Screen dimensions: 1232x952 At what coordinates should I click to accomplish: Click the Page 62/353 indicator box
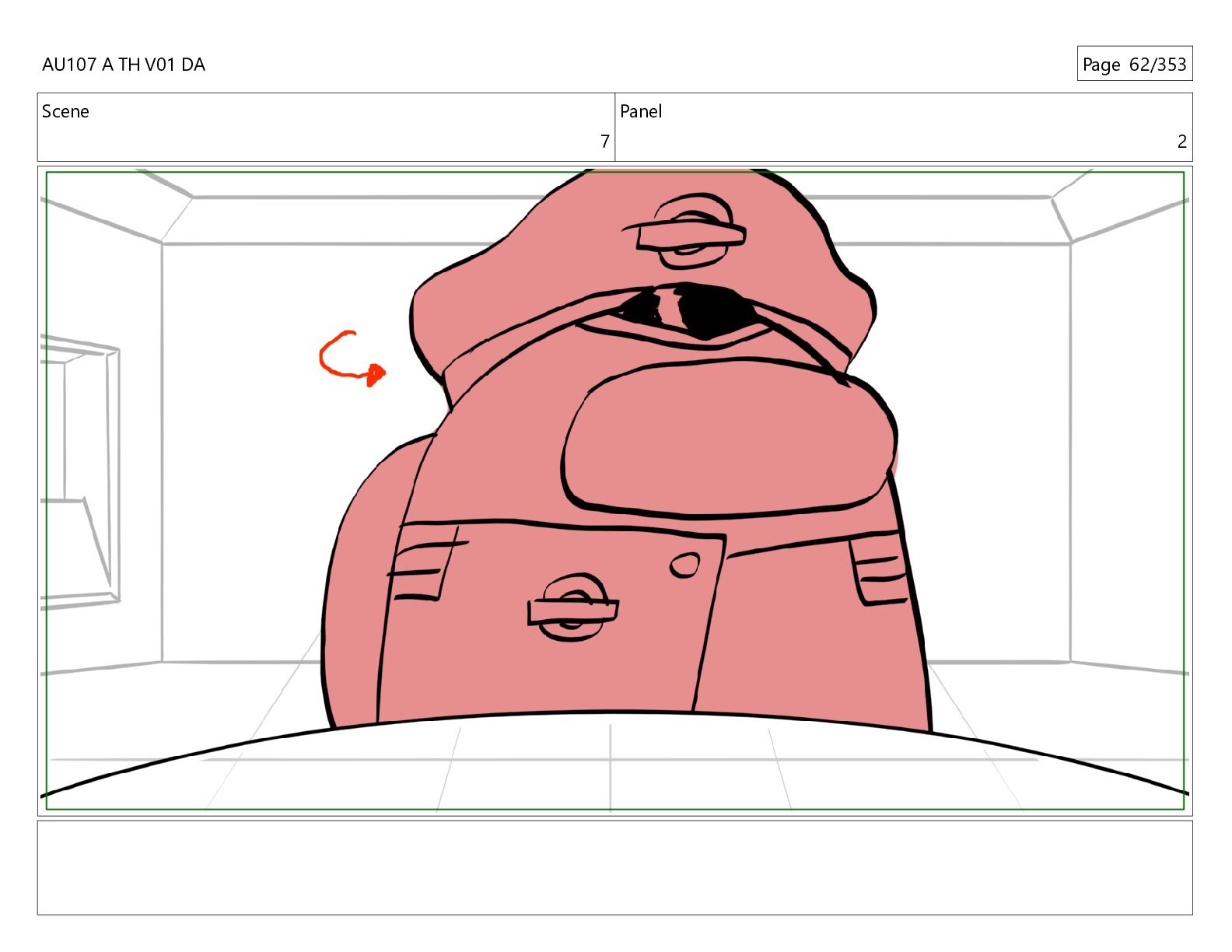1134,64
